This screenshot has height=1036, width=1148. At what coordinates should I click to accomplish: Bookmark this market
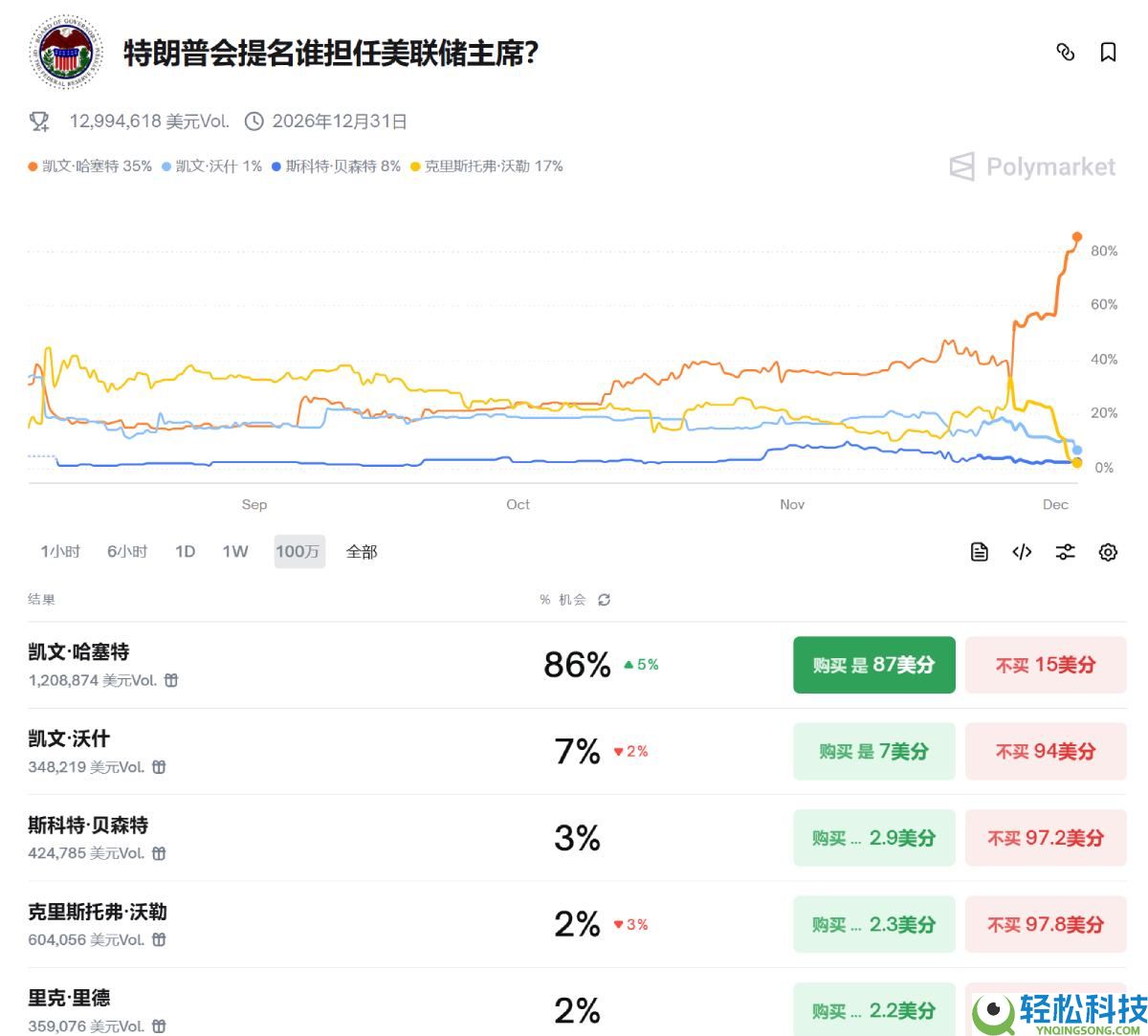tap(1108, 53)
